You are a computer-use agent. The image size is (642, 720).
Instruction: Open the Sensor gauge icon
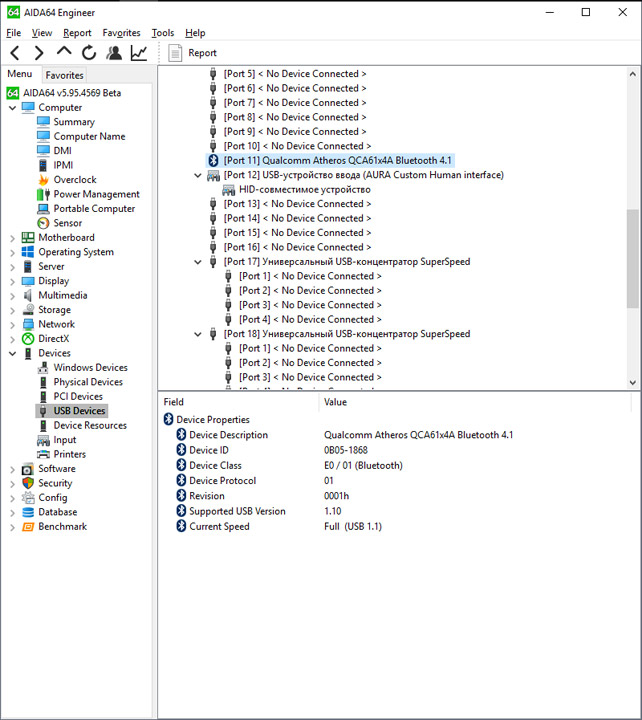click(x=43, y=223)
